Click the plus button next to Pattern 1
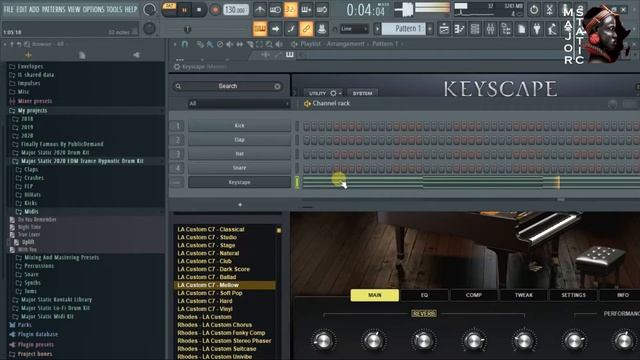Image resolution: width=640 pixels, height=360 pixels. (430, 29)
